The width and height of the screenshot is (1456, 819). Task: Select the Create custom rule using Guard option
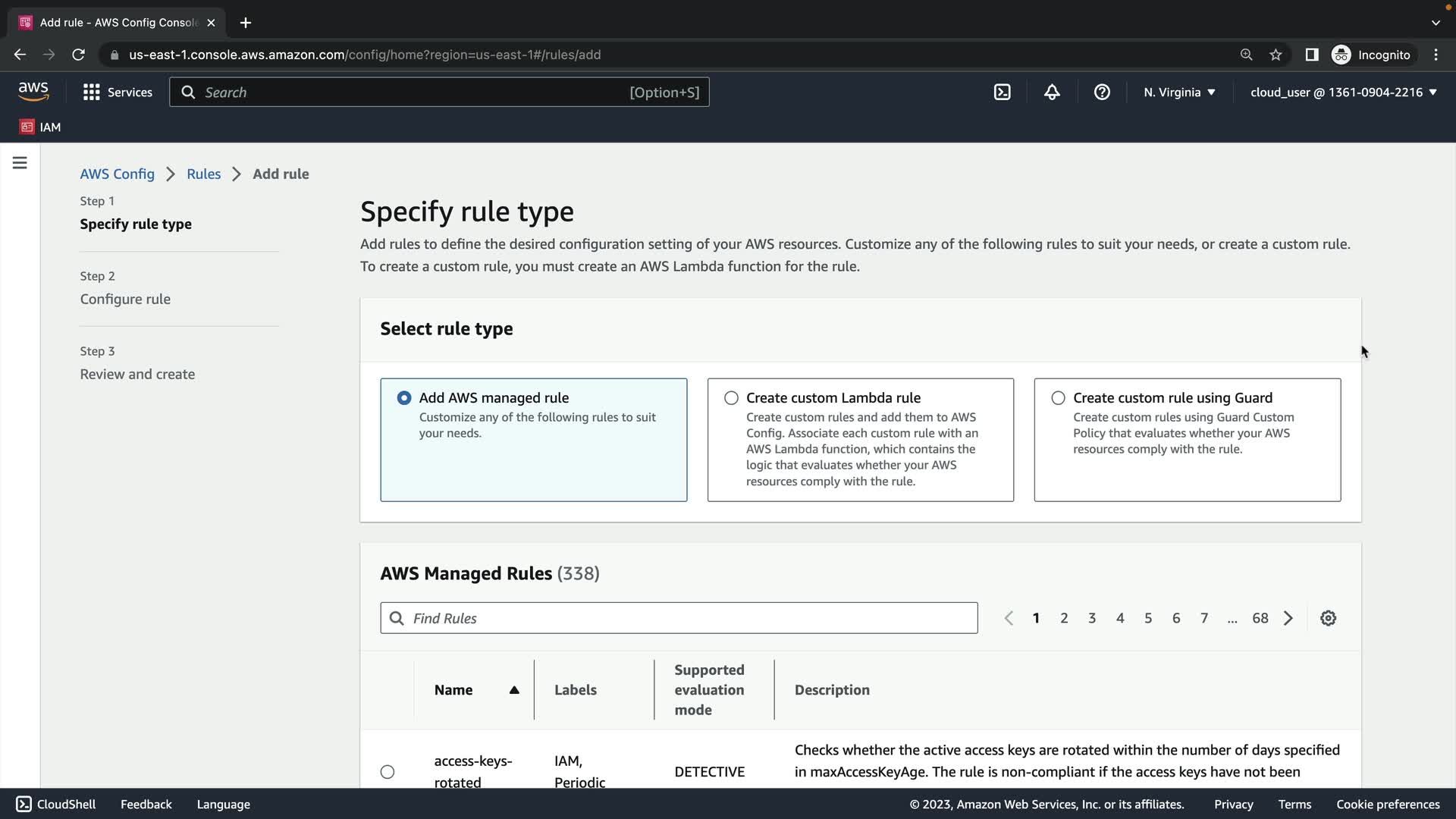tap(1058, 398)
